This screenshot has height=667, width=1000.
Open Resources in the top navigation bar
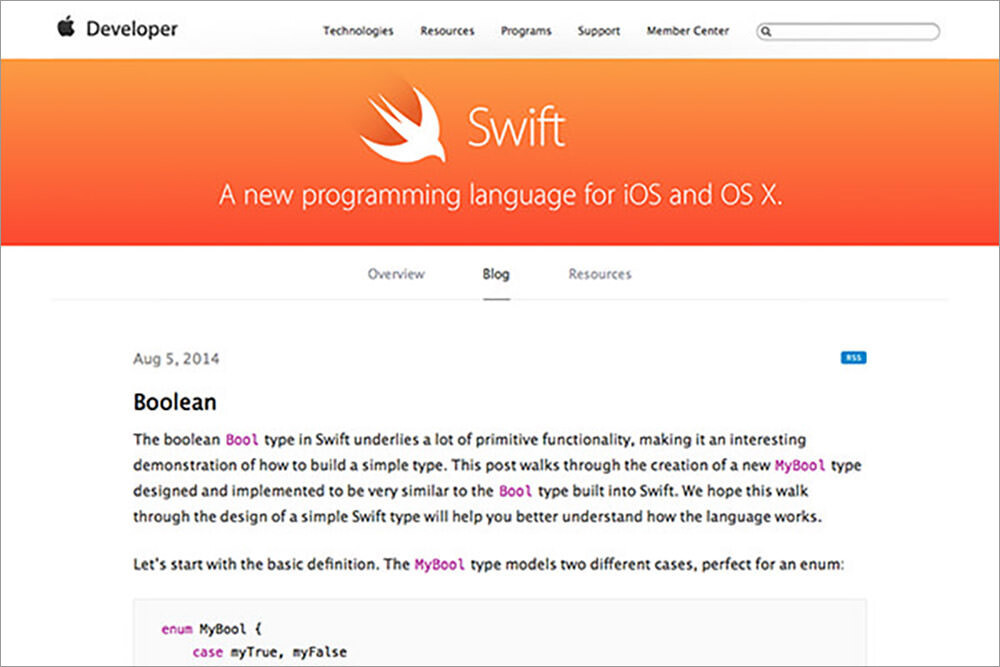coord(447,31)
